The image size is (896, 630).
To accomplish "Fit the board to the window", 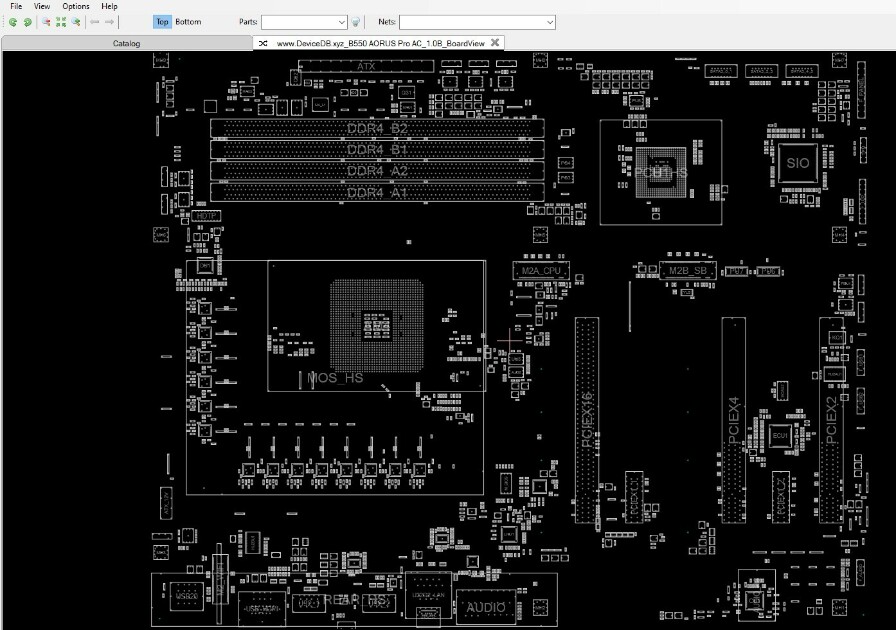I will pyautogui.click(x=61, y=22).
